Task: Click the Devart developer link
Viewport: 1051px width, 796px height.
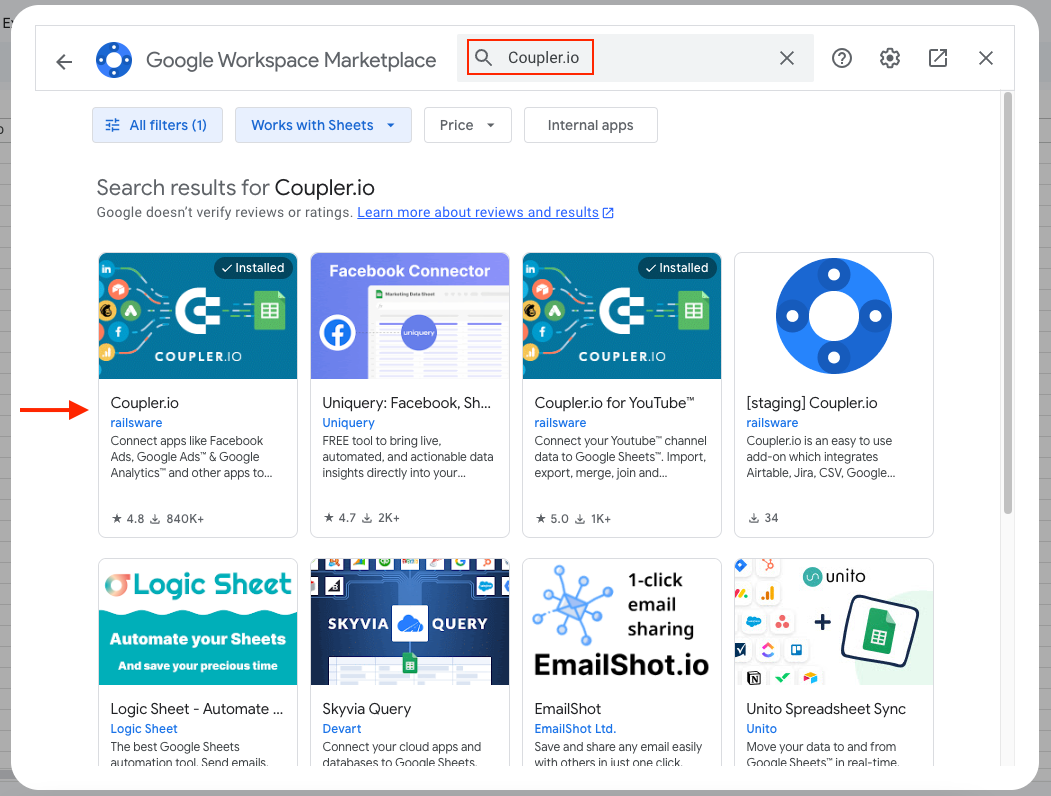Action: point(342,729)
